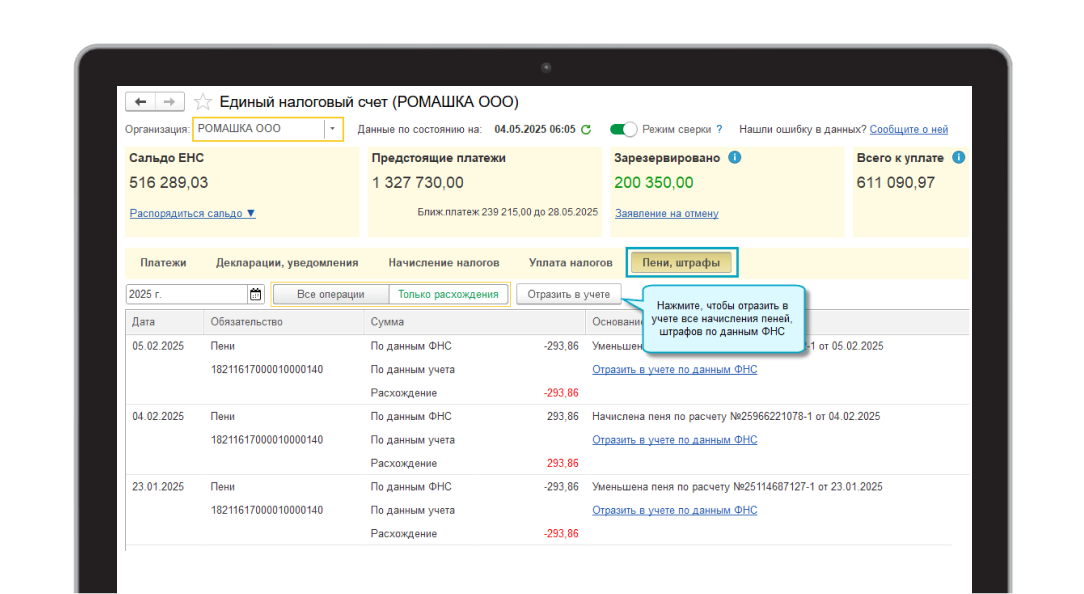Click info icon next to Всего к уплате
This screenshot has height=594, width=1084.
959,158
